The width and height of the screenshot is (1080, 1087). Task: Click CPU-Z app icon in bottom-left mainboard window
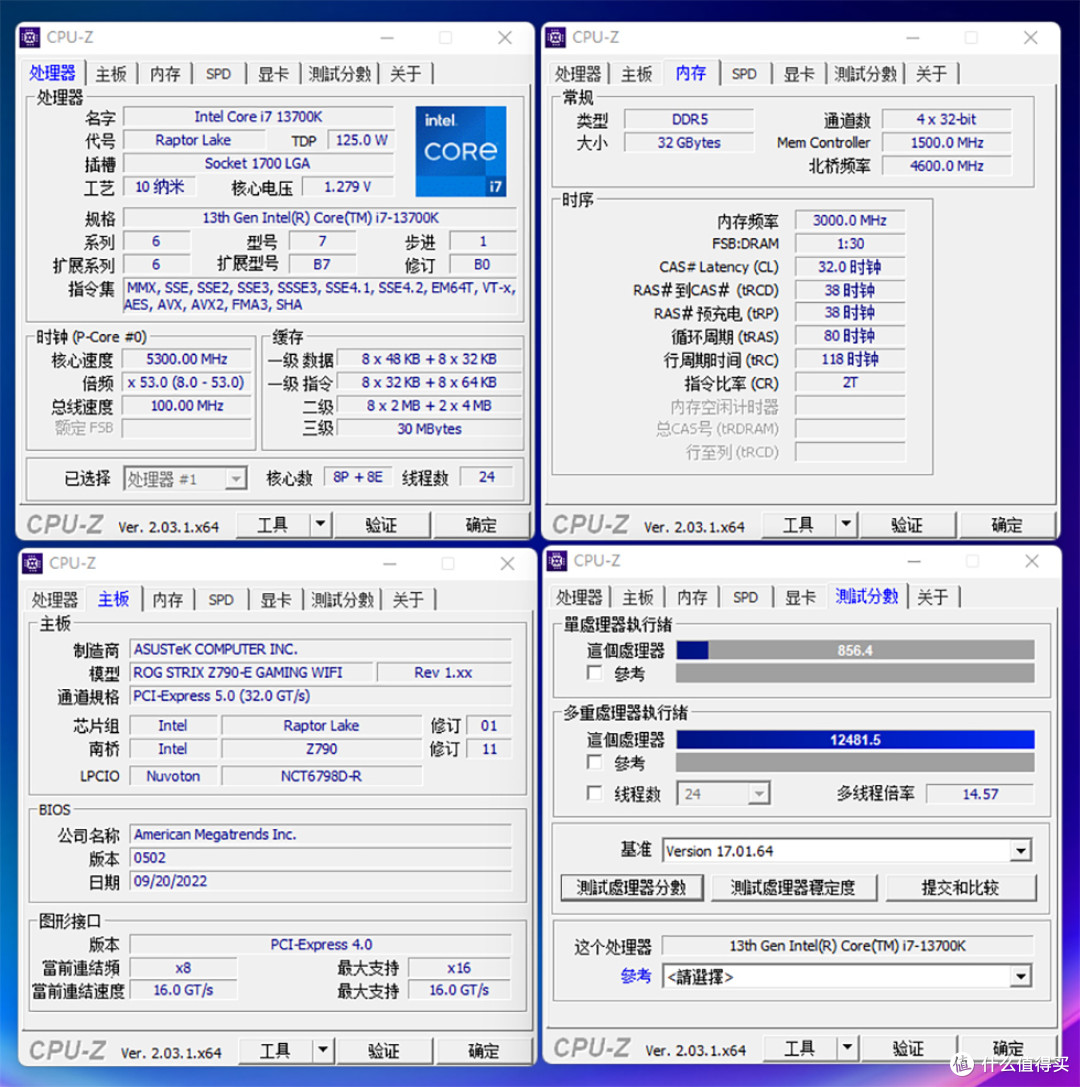coord(32,563)
